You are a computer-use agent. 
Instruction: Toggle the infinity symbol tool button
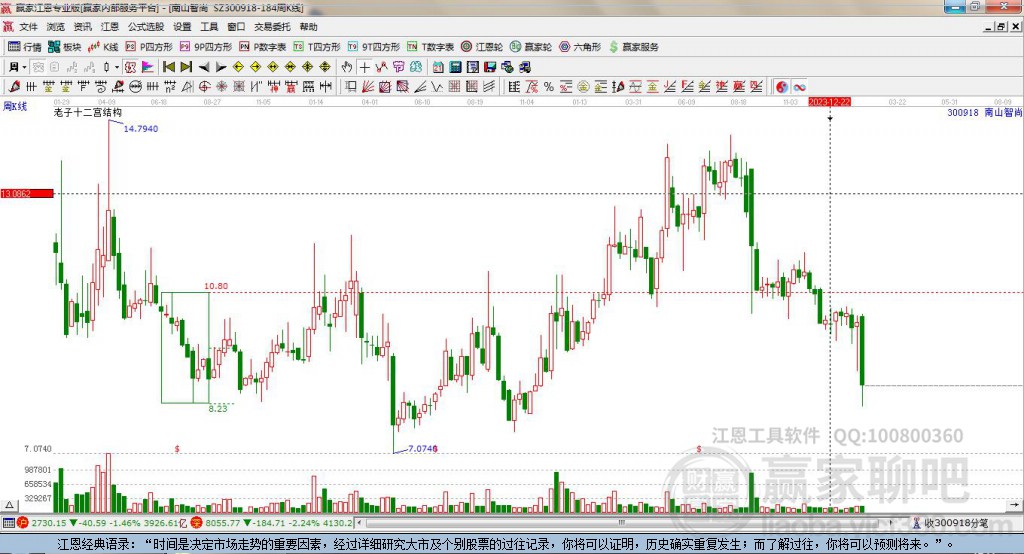799,87
